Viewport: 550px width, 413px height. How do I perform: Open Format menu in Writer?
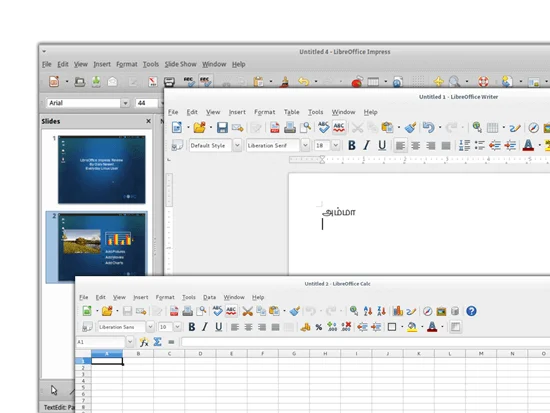(264, 112)
